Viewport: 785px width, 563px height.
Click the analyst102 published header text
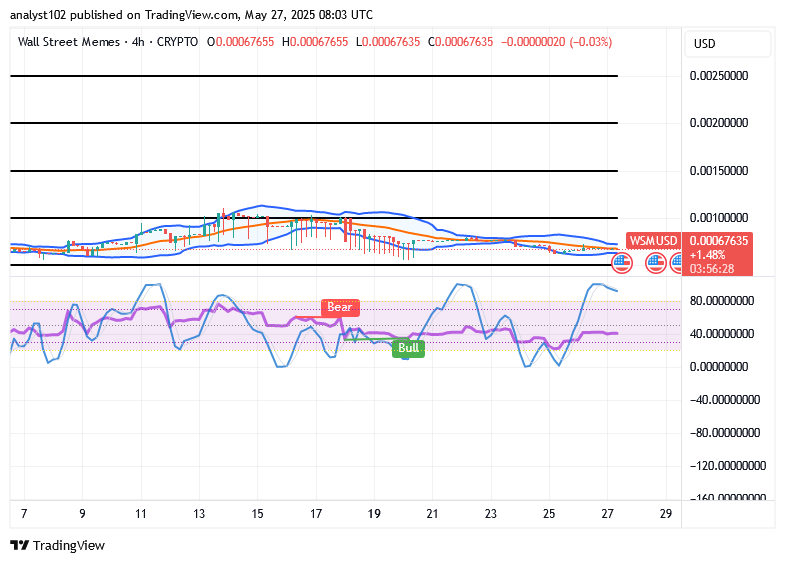click(191, 15)
